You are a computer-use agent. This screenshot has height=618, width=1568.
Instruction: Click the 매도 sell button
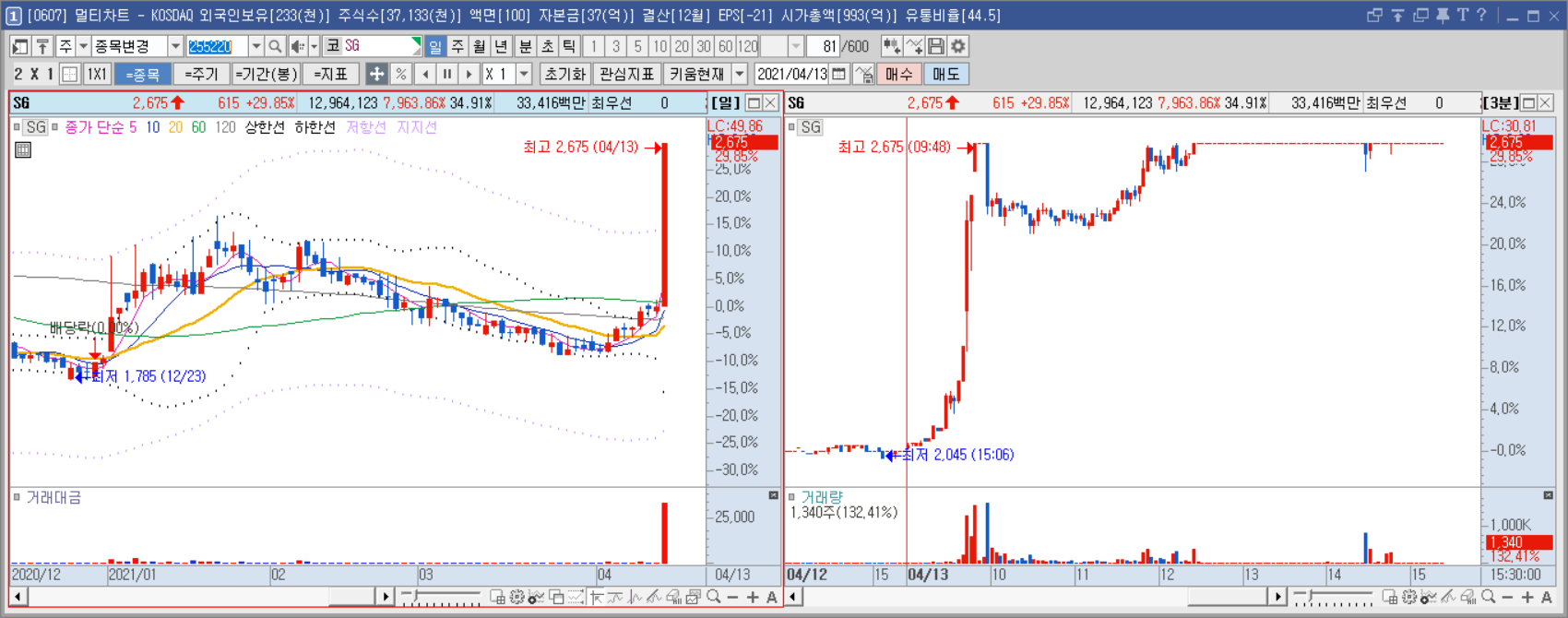[x=946, y=74]
